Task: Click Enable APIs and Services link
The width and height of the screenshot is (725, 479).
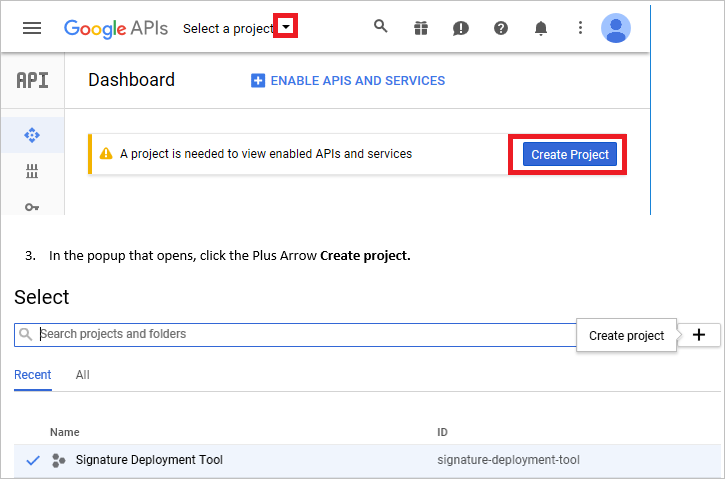Action: (347, 80)
